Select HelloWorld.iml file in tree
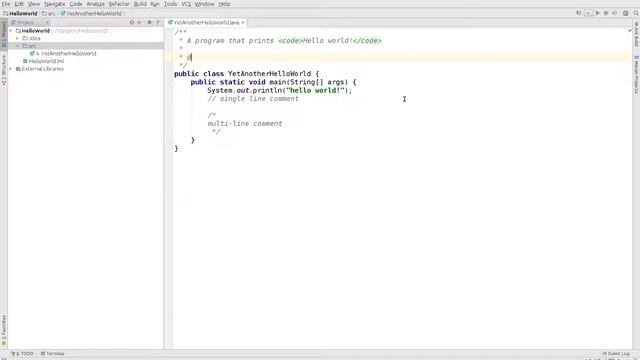Viewport: 640px width, 360px height. point(43,61)
